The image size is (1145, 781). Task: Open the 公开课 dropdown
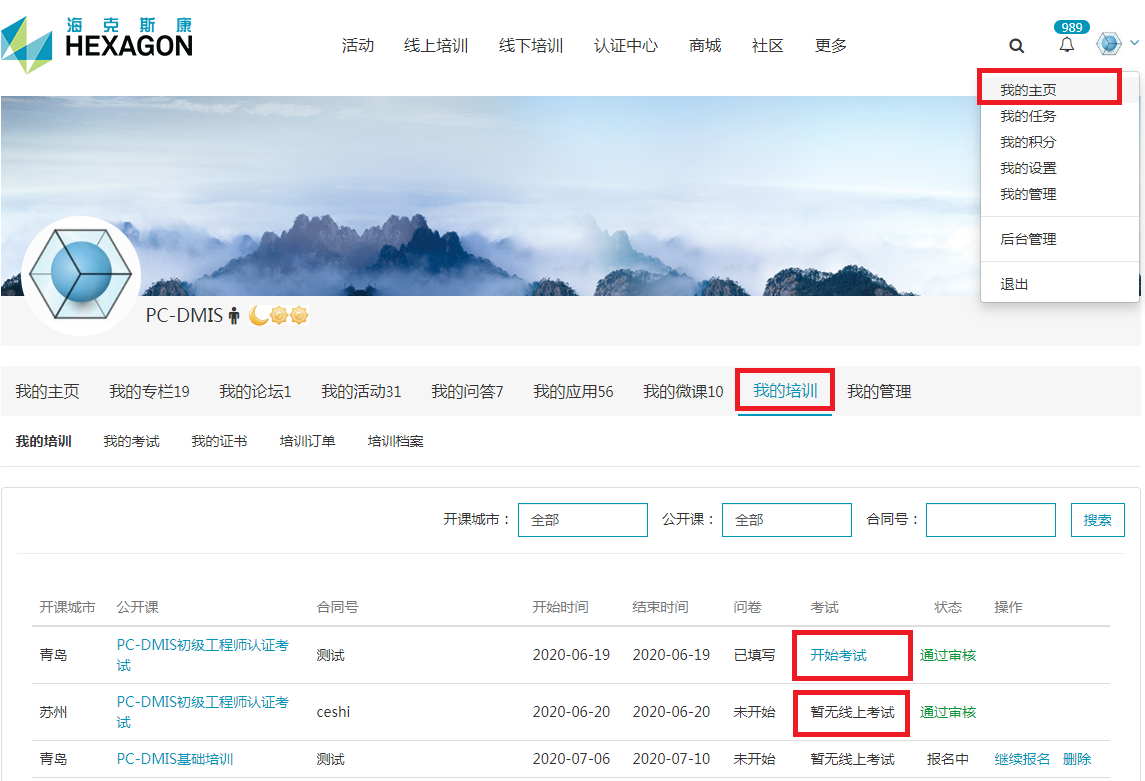[786, 520]
